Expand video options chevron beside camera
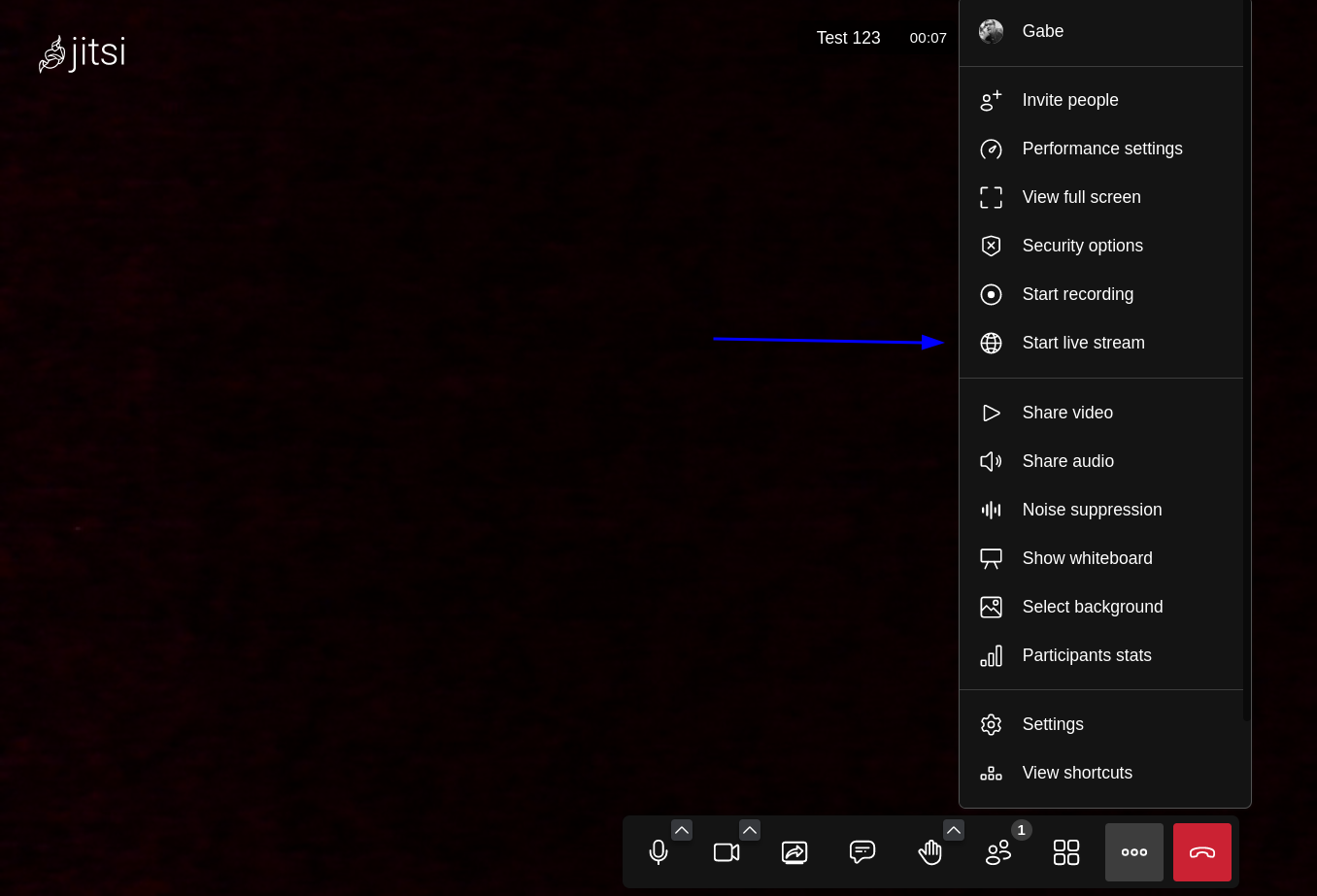Screen dimensions: 1317x896 tap(750, 830)
